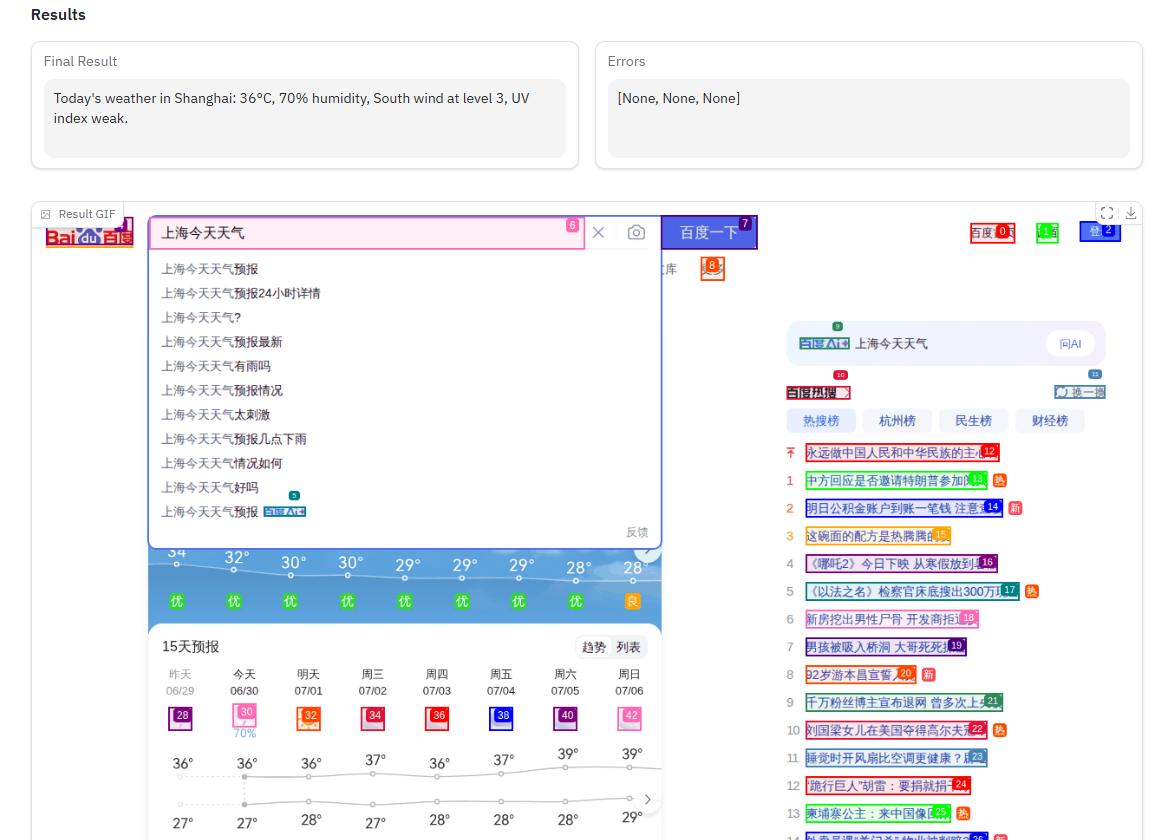Open hot item 刘国梁女儿在美国夺得高尔夫
1154x840 pixels.
coord(896,730)
